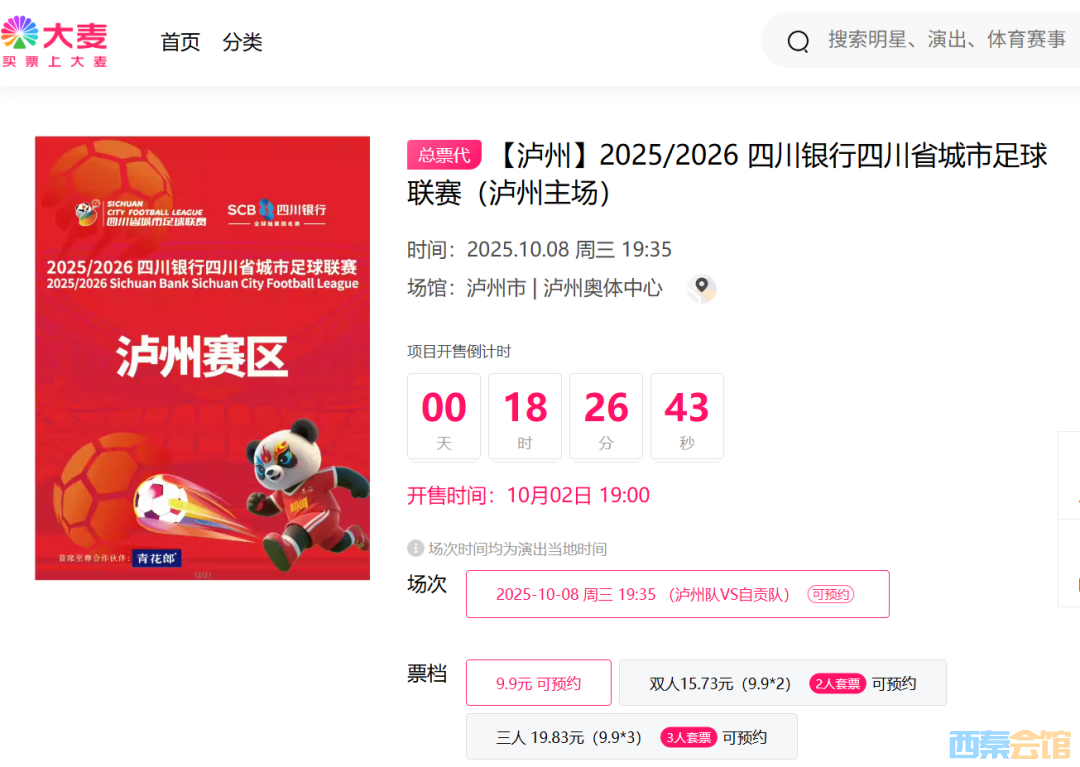Select the 9.9元 ticket tier
1080x767 pixels.
(539, 683)
